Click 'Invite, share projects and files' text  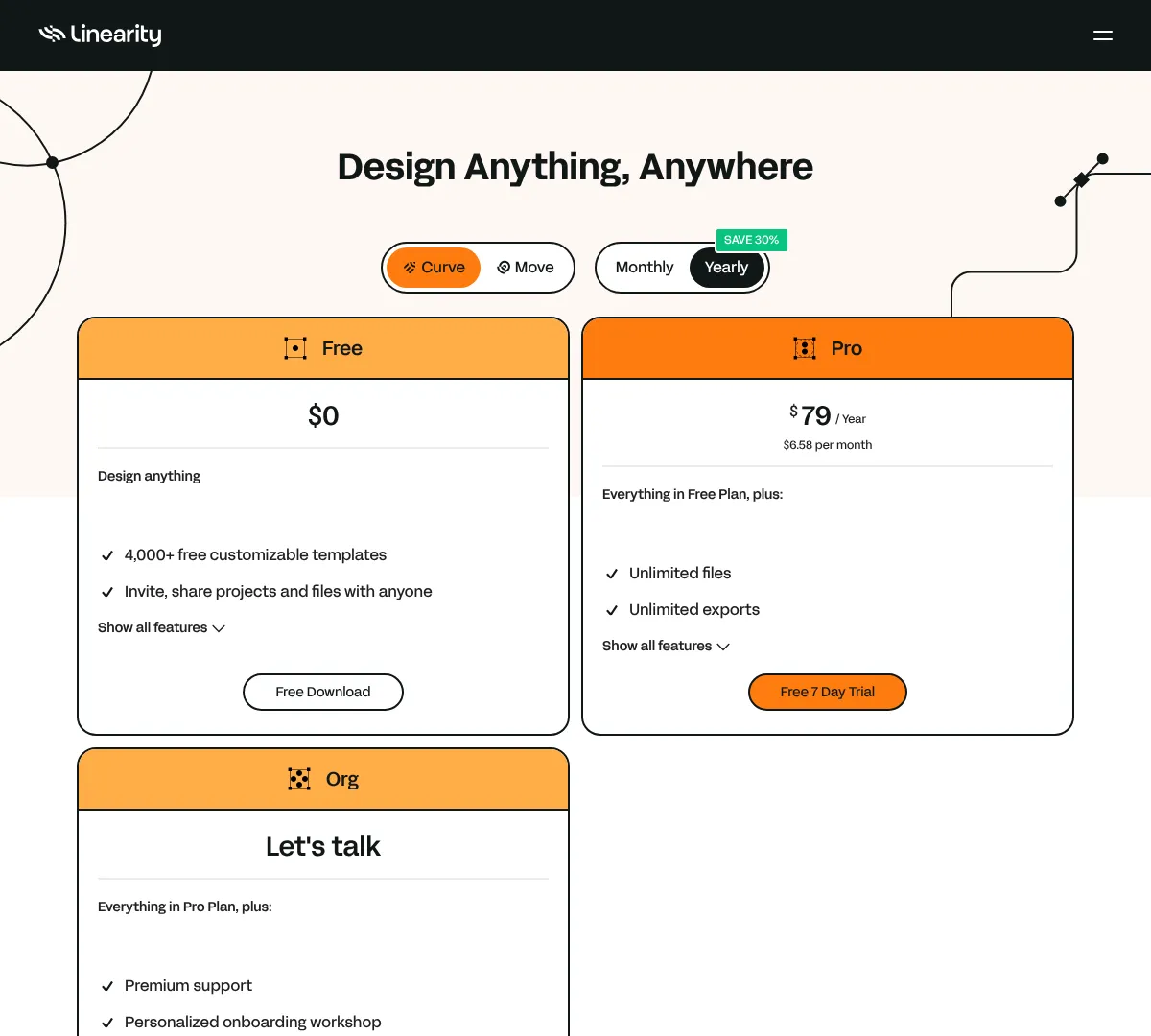pos(278,591)
